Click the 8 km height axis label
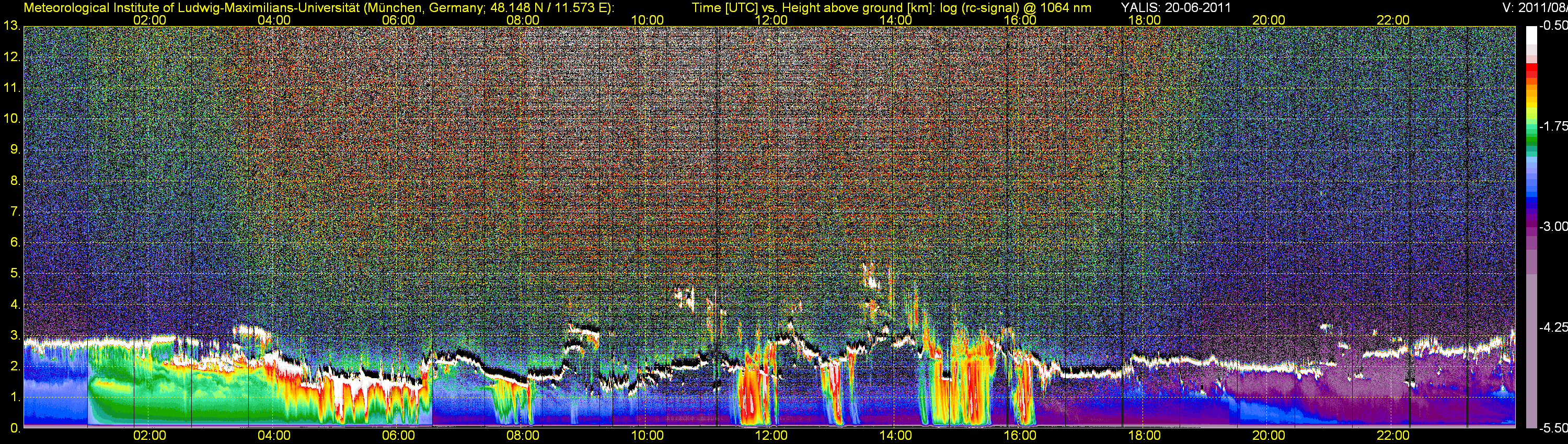The image size is (1568, 444). (15, 181)
